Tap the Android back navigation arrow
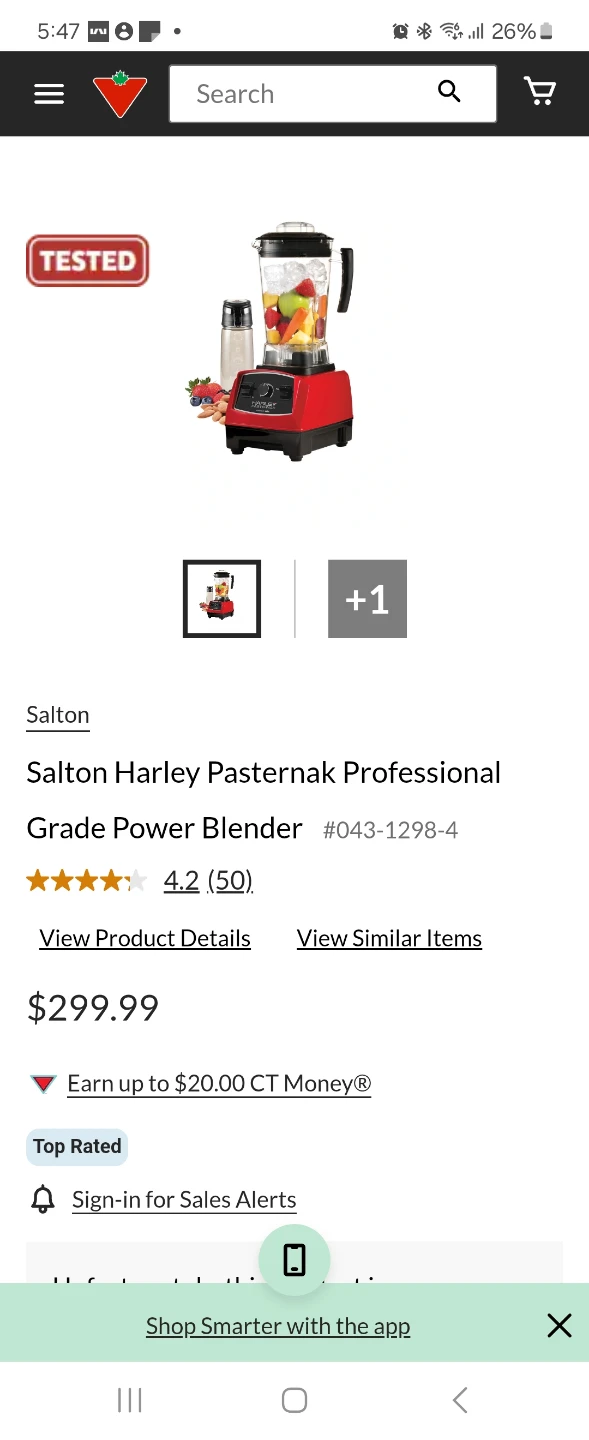The image size is (589, 1440). point(460,1400)
